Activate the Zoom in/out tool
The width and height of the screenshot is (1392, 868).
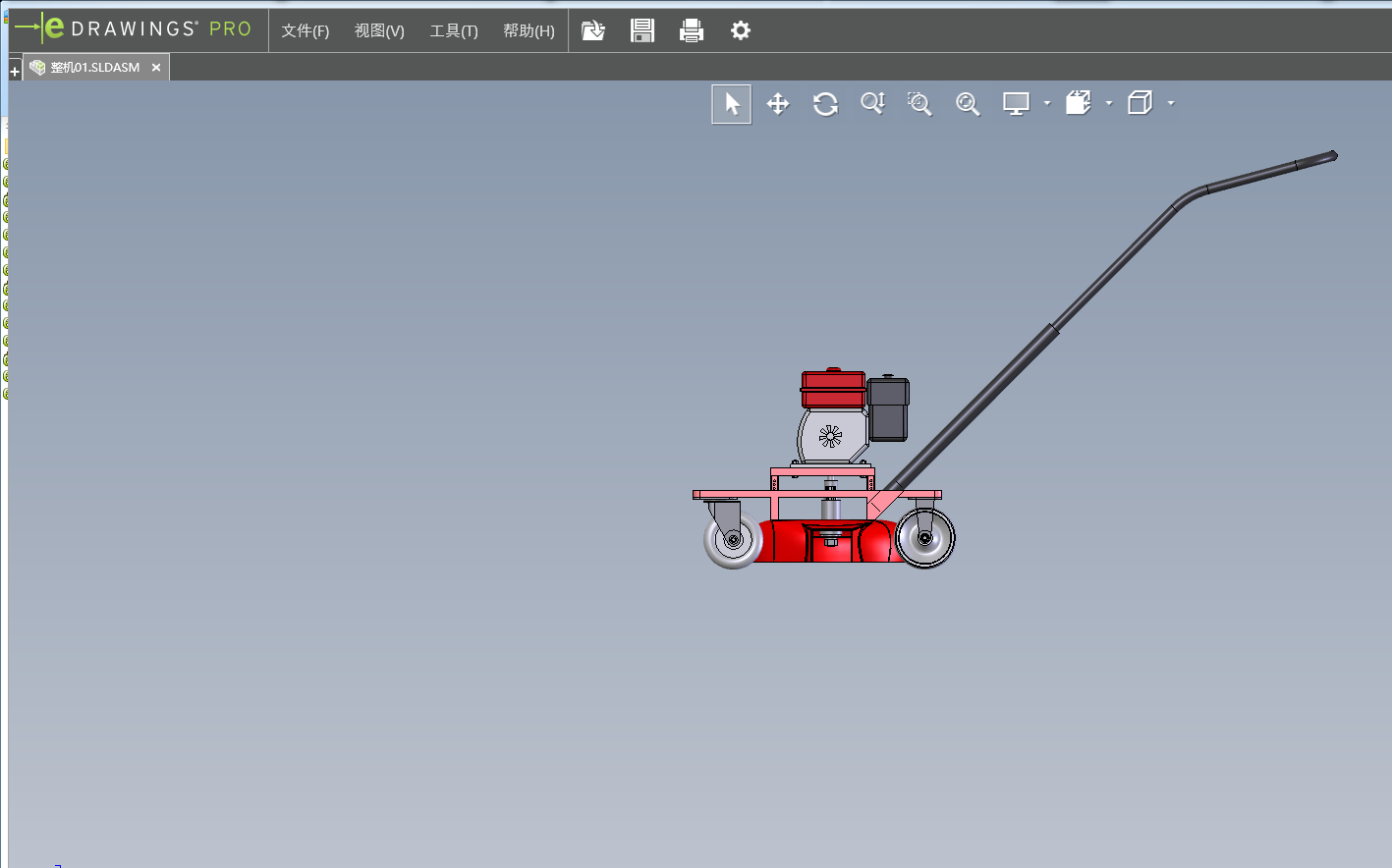pyautogui.click(x=872, y=104)
